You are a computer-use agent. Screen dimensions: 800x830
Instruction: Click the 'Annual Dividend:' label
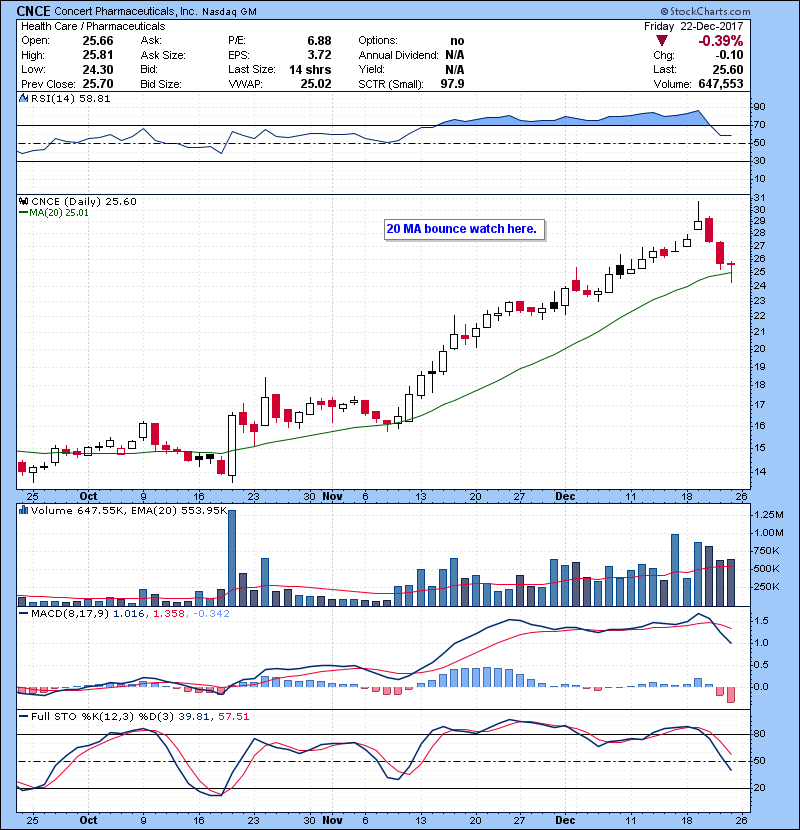pyautogui.click(x=399, y=55)
